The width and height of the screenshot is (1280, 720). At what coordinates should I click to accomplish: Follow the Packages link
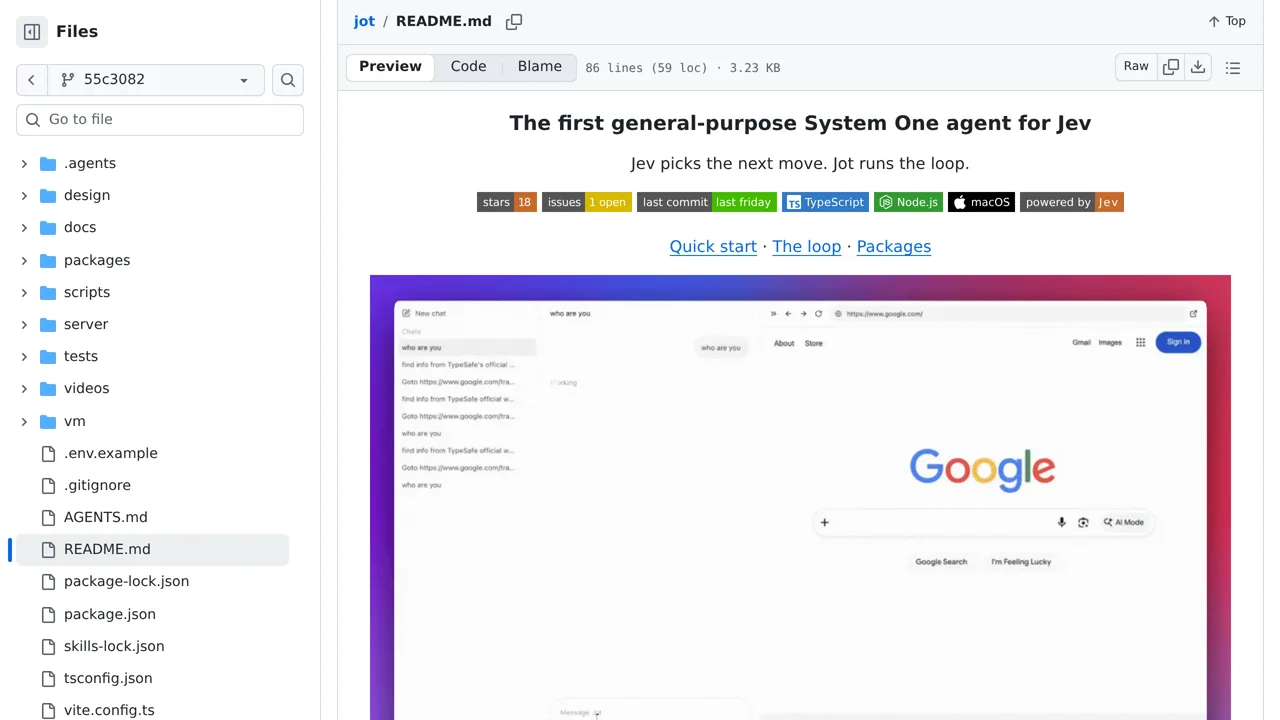click(894, 246)
